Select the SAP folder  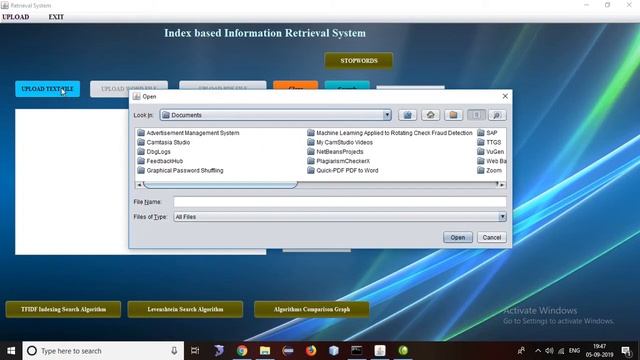click(x=487, y=133)
